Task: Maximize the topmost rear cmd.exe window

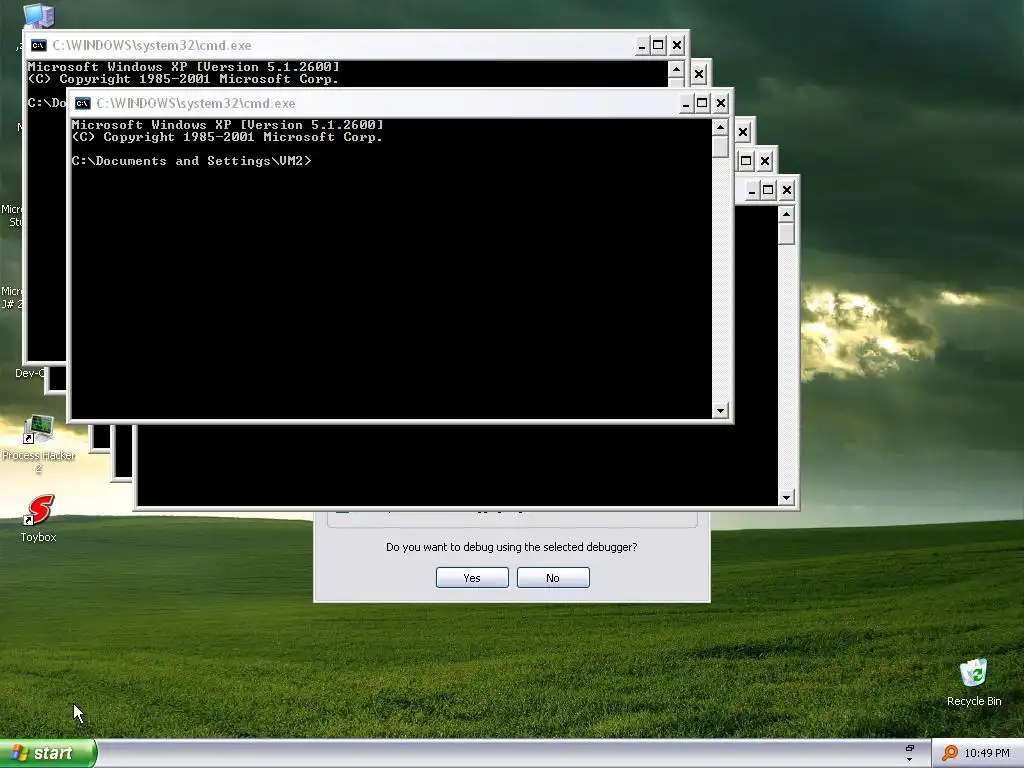Action: [658, 45]
